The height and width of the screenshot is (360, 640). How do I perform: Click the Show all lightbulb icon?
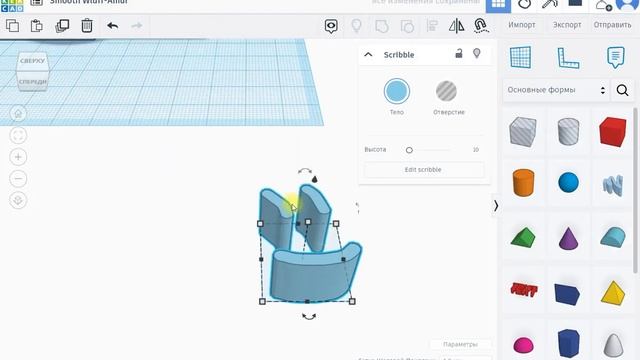tap(357, 26)
